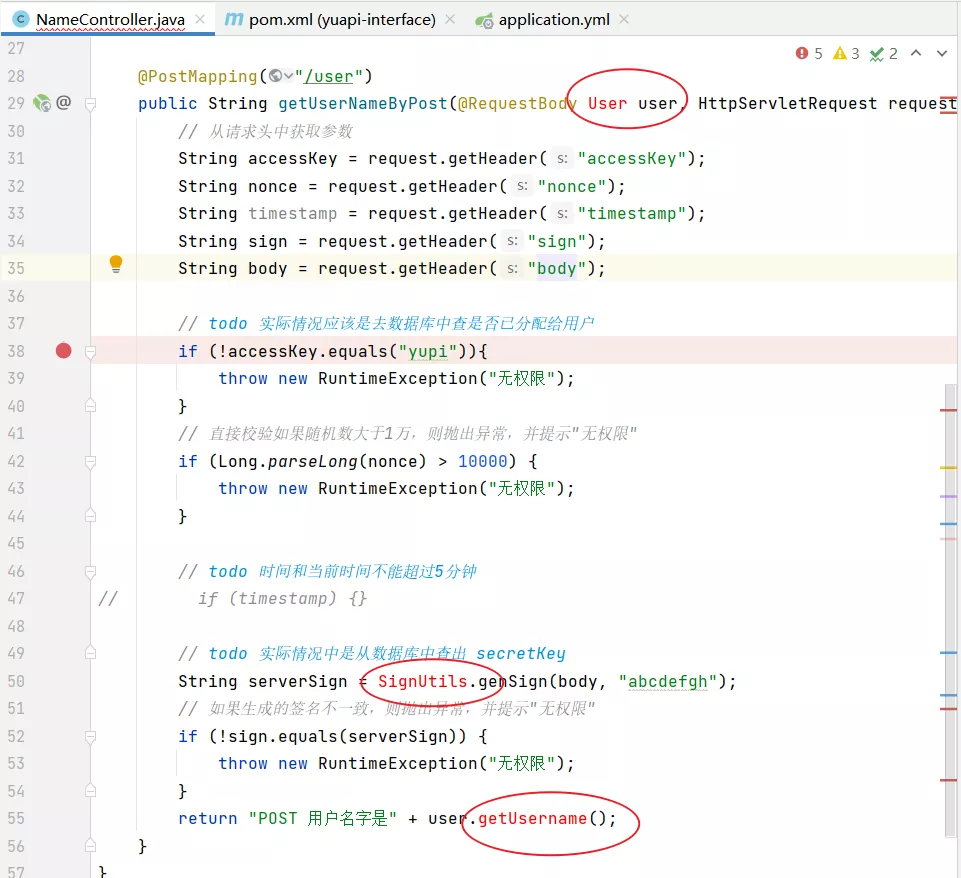
Task: Click the warnings count indicator showing 3
Action: pos(846,54)
